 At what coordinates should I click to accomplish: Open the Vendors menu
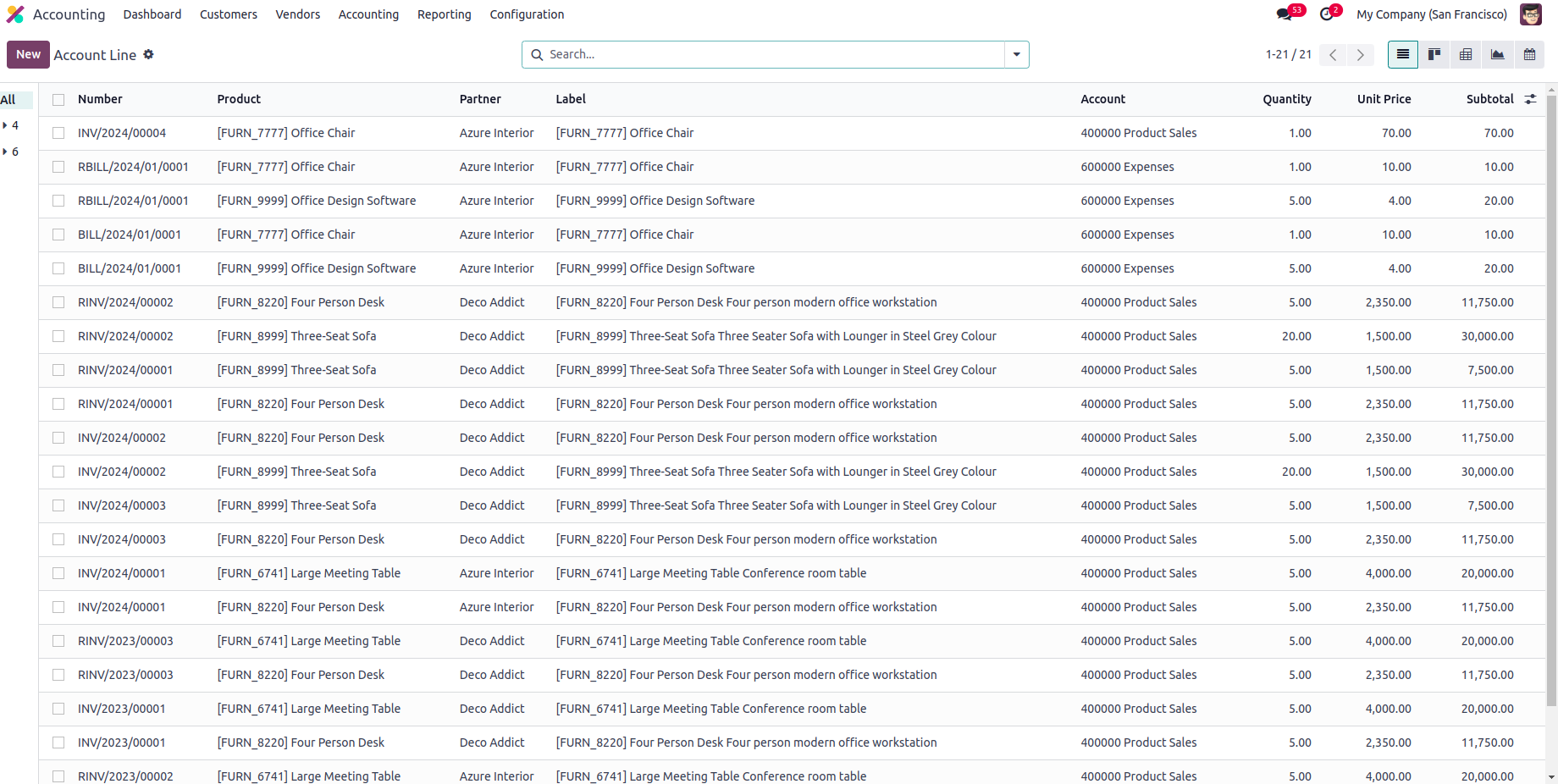tap(297, 14)
